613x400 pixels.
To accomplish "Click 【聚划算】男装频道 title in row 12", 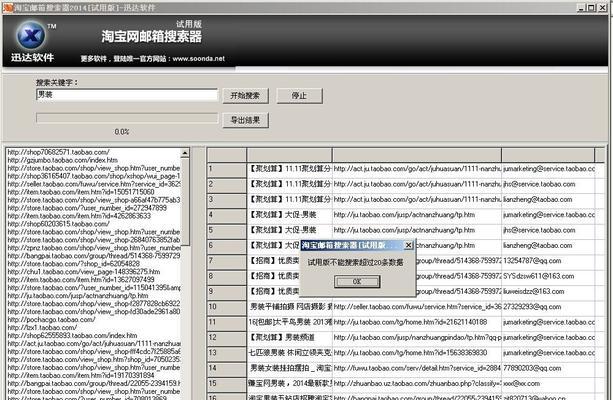I will pos(282,337).
